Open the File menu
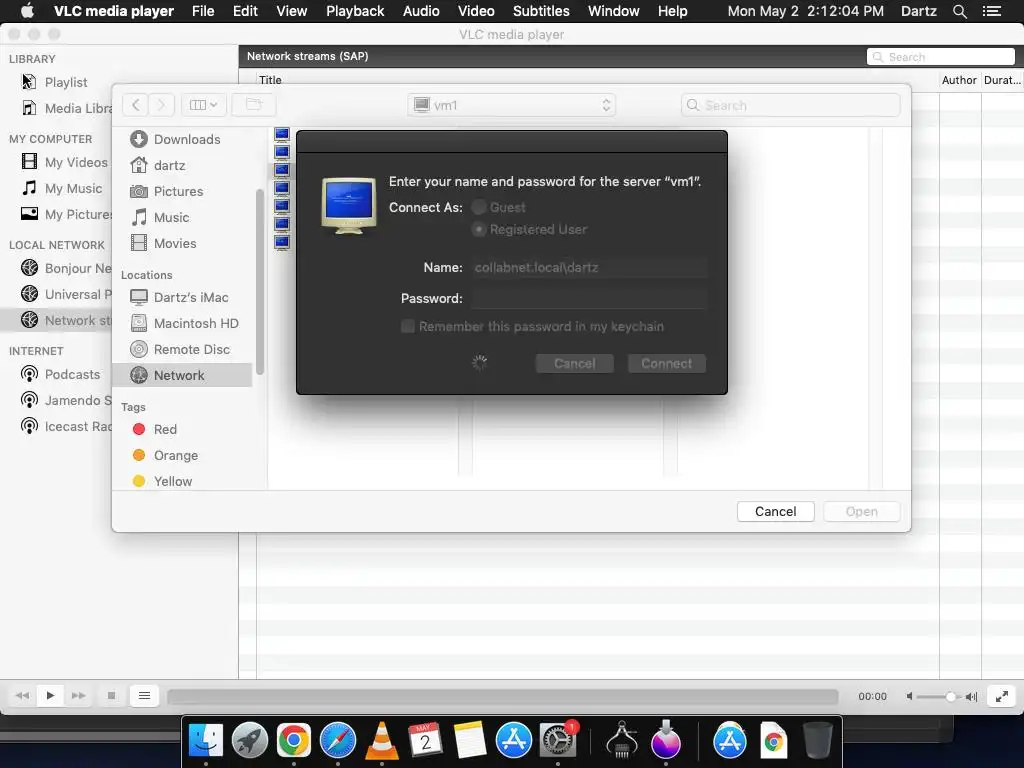 (x=203, y=11)
